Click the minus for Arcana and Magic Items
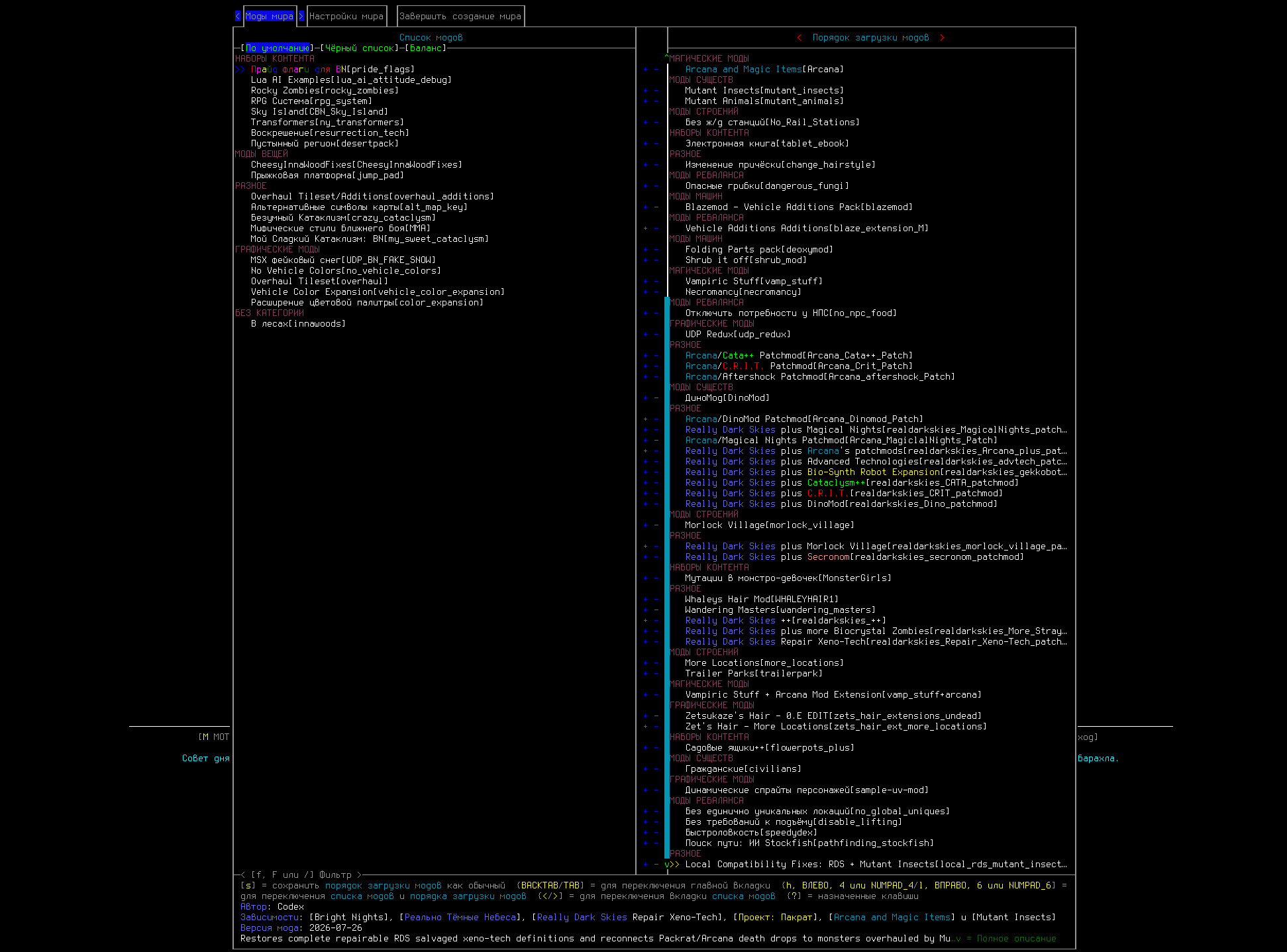Screen dimensions: 1287x952 656,70
